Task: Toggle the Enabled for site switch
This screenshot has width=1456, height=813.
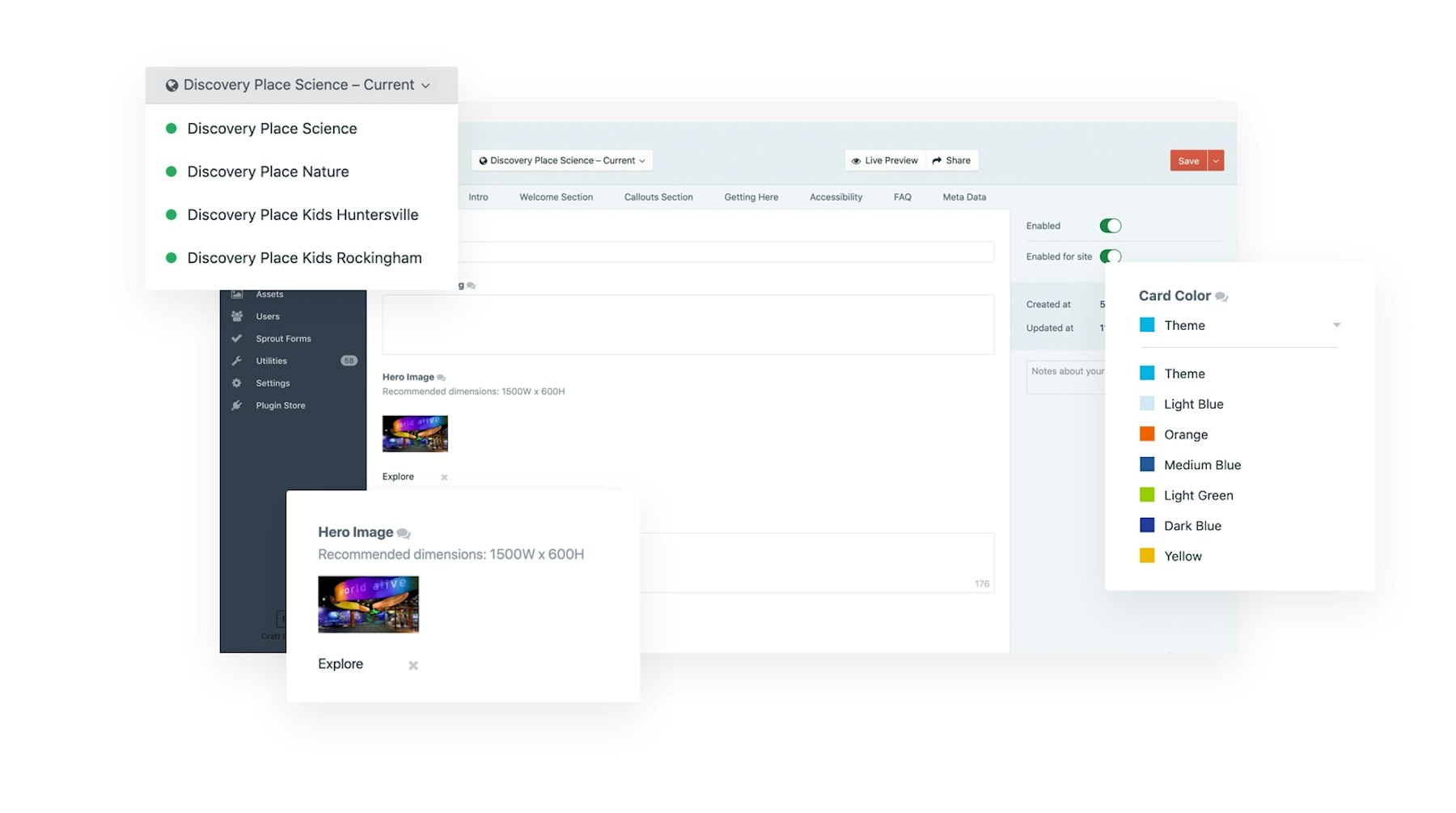Action: (1110, 256)
